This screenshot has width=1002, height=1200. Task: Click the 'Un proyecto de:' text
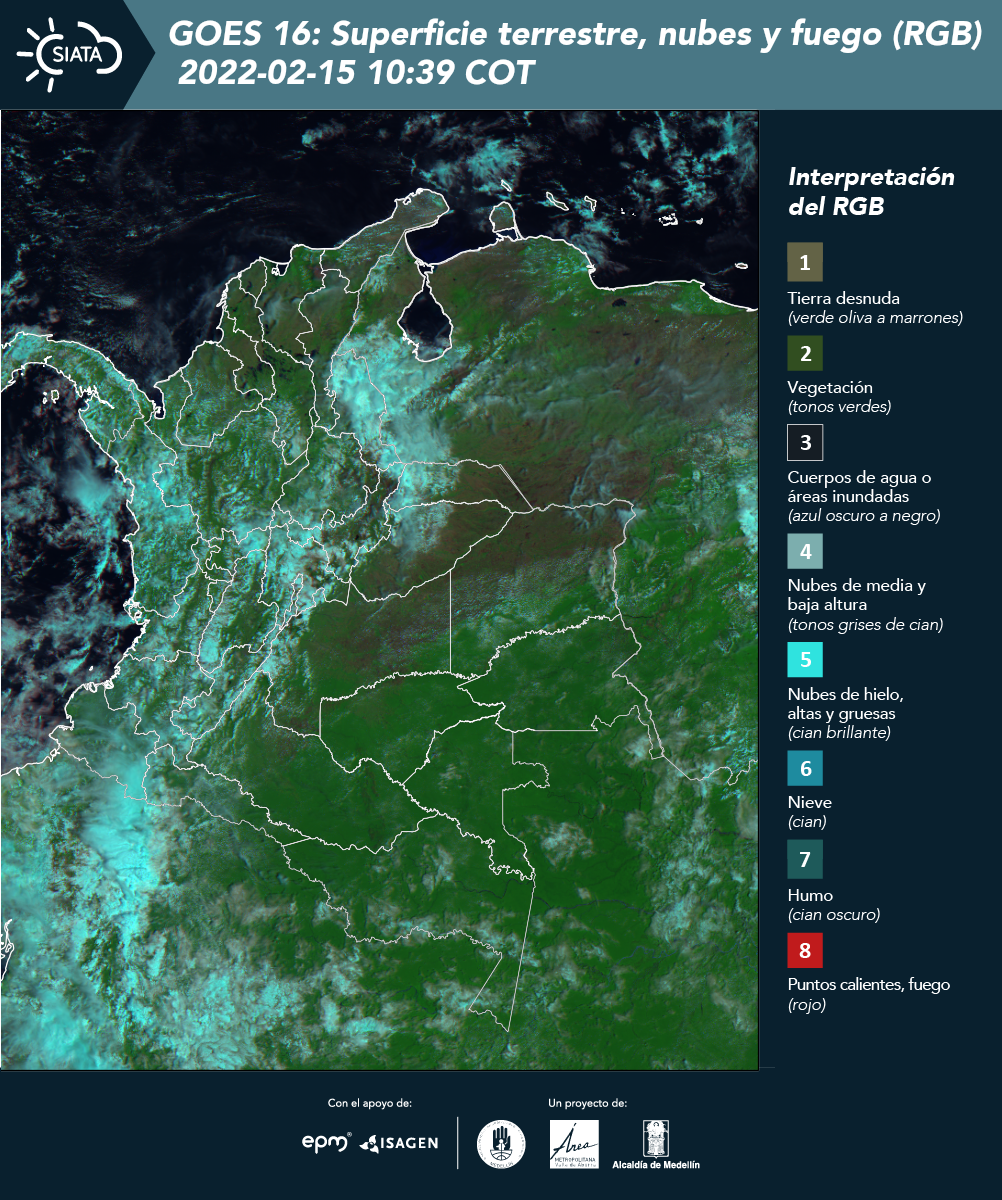coord(588,1103)
